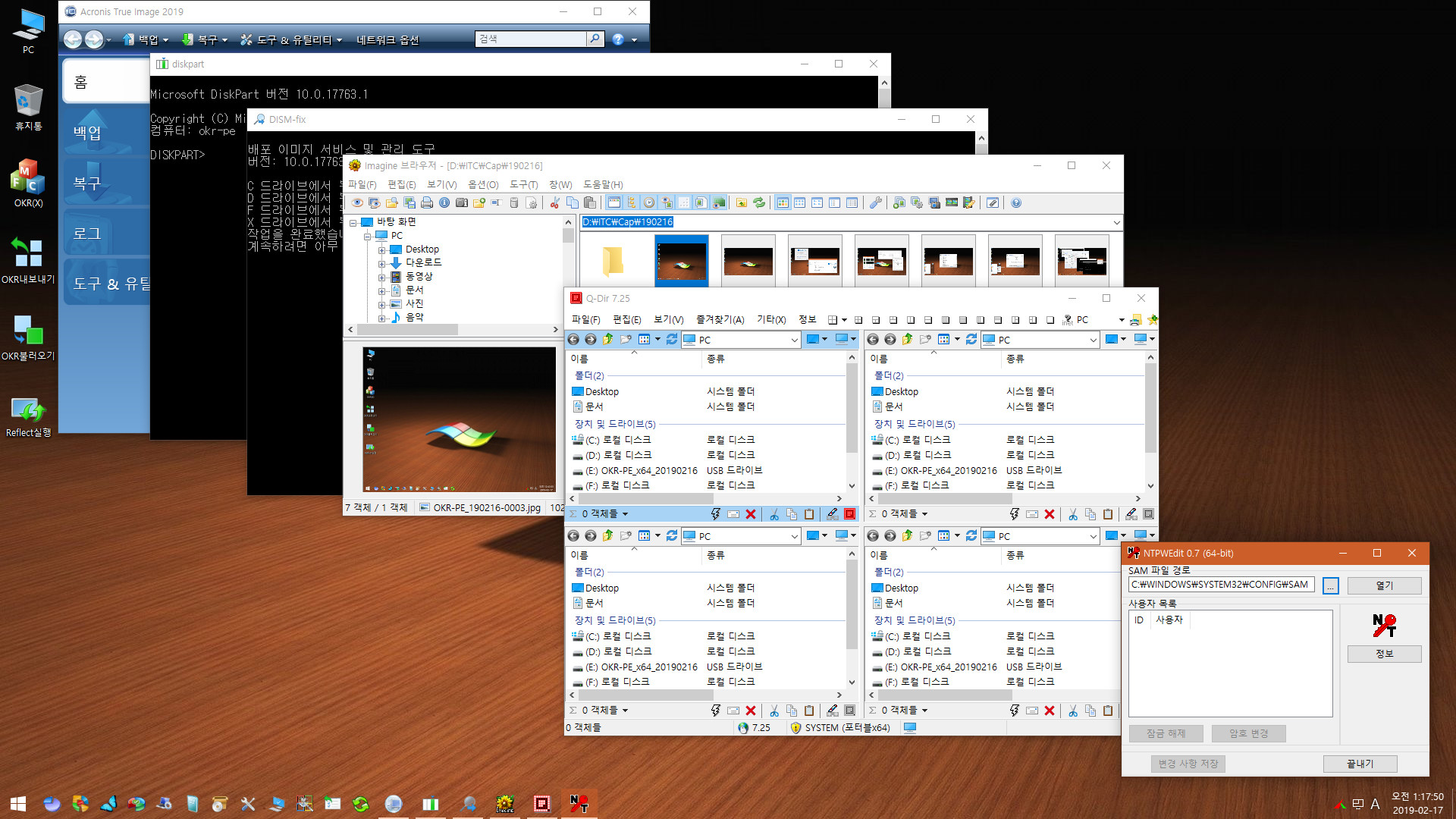The width and height of the screenshot is (1456, 819).
Task: Click the diskpart window vertical scrollbar
Action: [x=884, y=92]
